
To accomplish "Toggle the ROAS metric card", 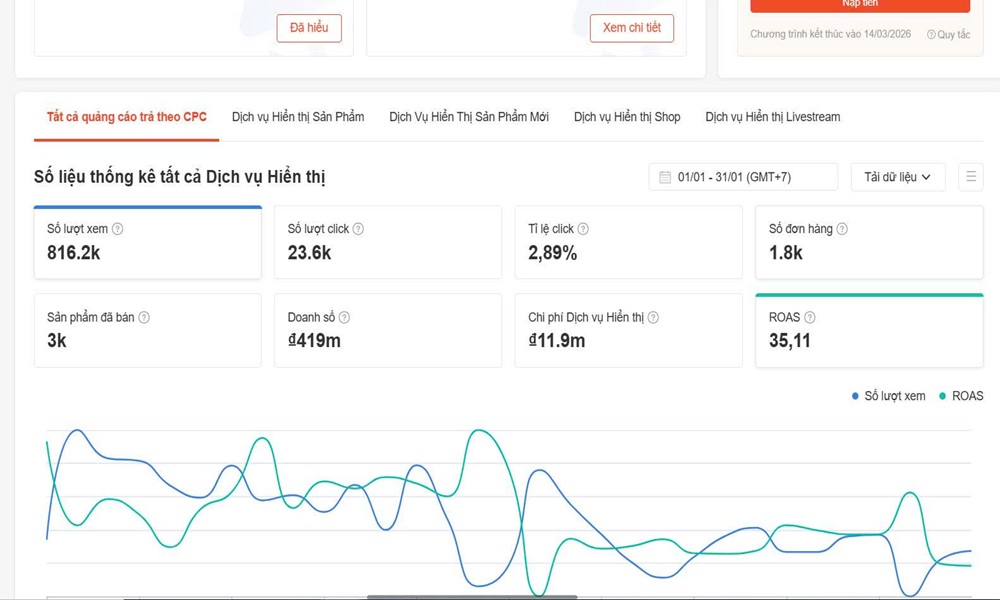I will tap(868, 331).
